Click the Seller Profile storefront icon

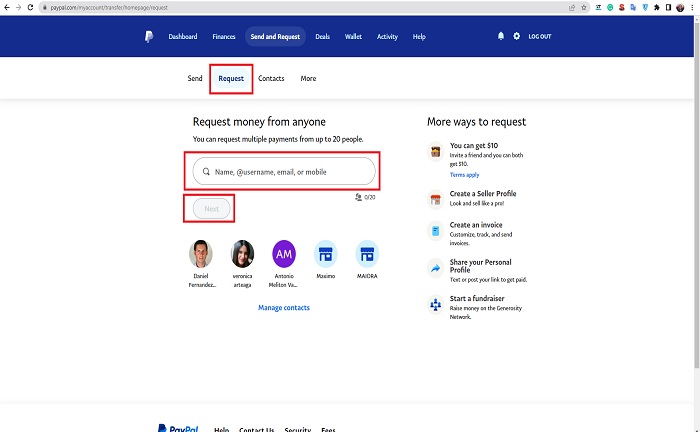435,199
